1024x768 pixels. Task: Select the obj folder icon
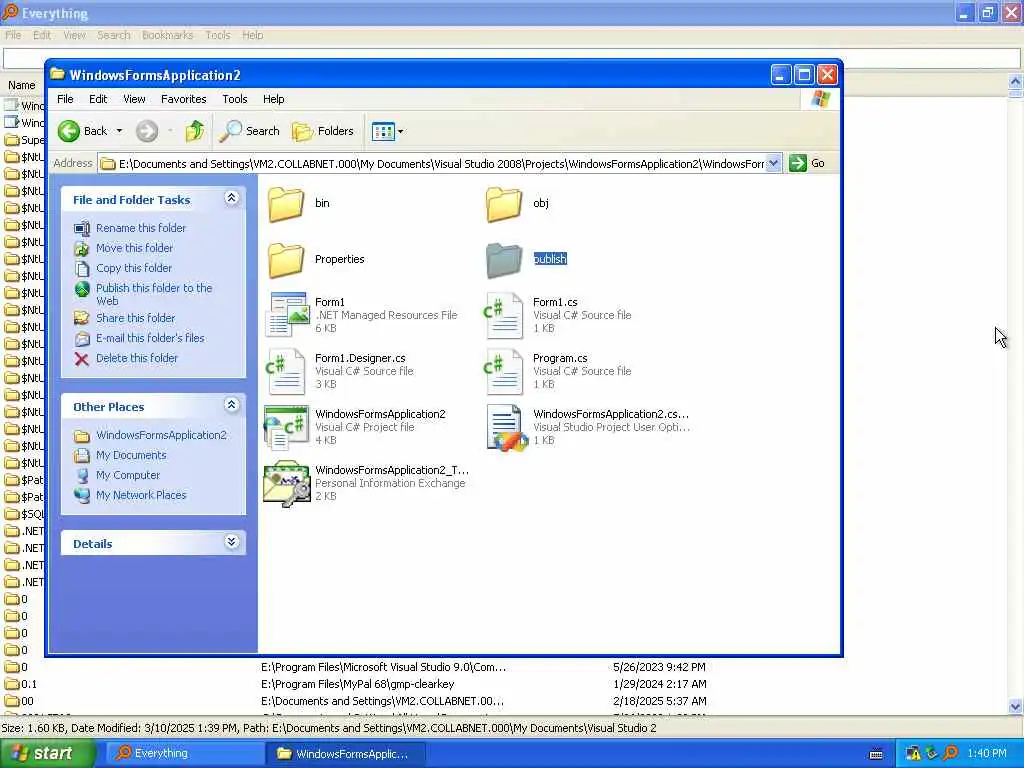(504, 204)
